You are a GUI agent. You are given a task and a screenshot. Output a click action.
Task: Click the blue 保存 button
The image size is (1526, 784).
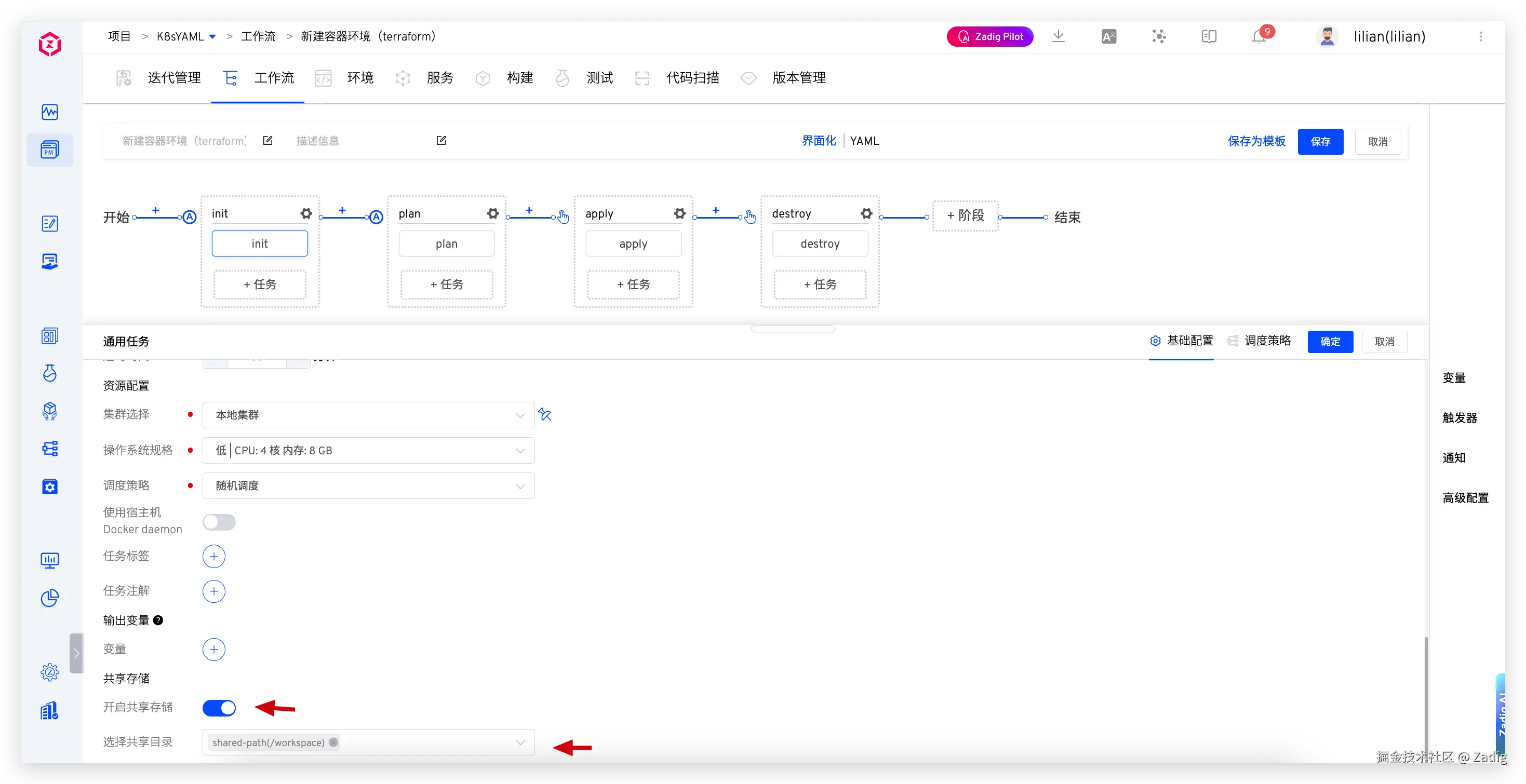(1320, 142)
